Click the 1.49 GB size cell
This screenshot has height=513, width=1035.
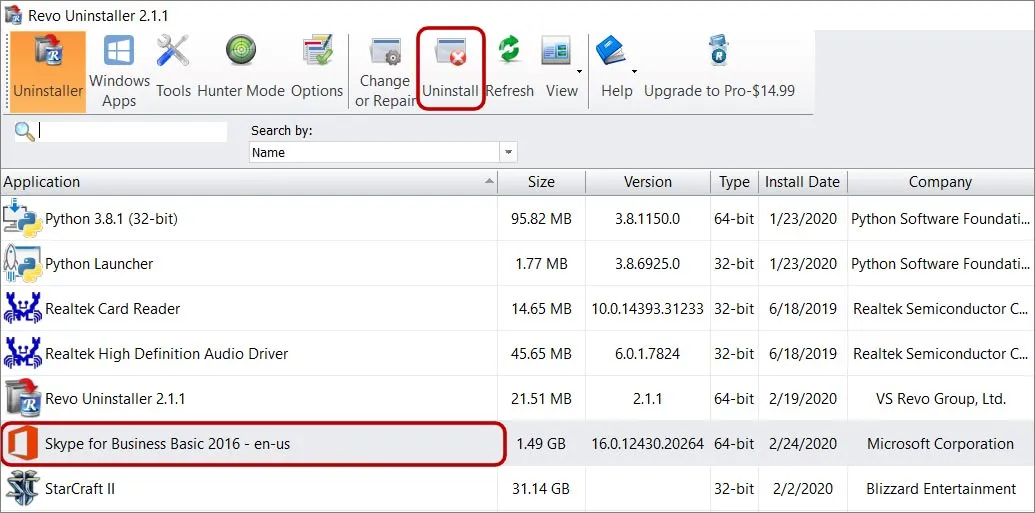[541, 444]
